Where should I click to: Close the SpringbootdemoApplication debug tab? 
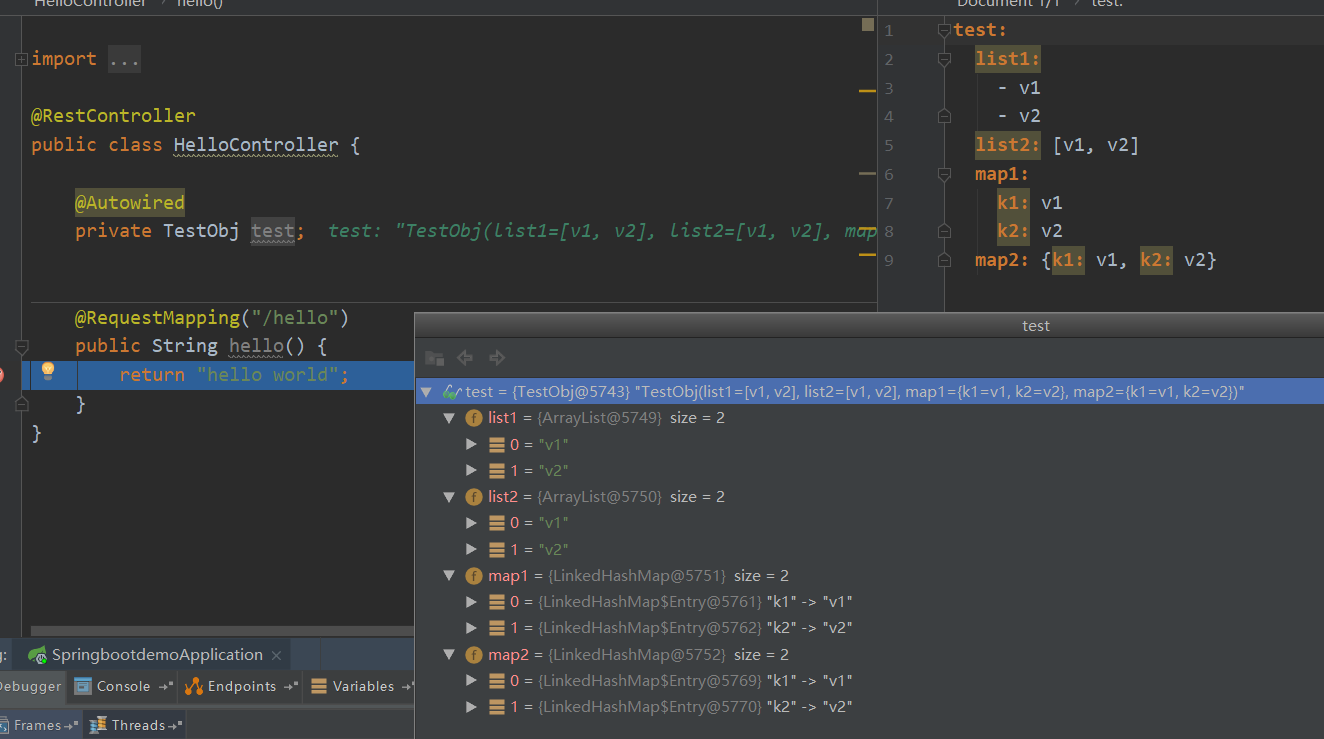(x=277, y=656)
